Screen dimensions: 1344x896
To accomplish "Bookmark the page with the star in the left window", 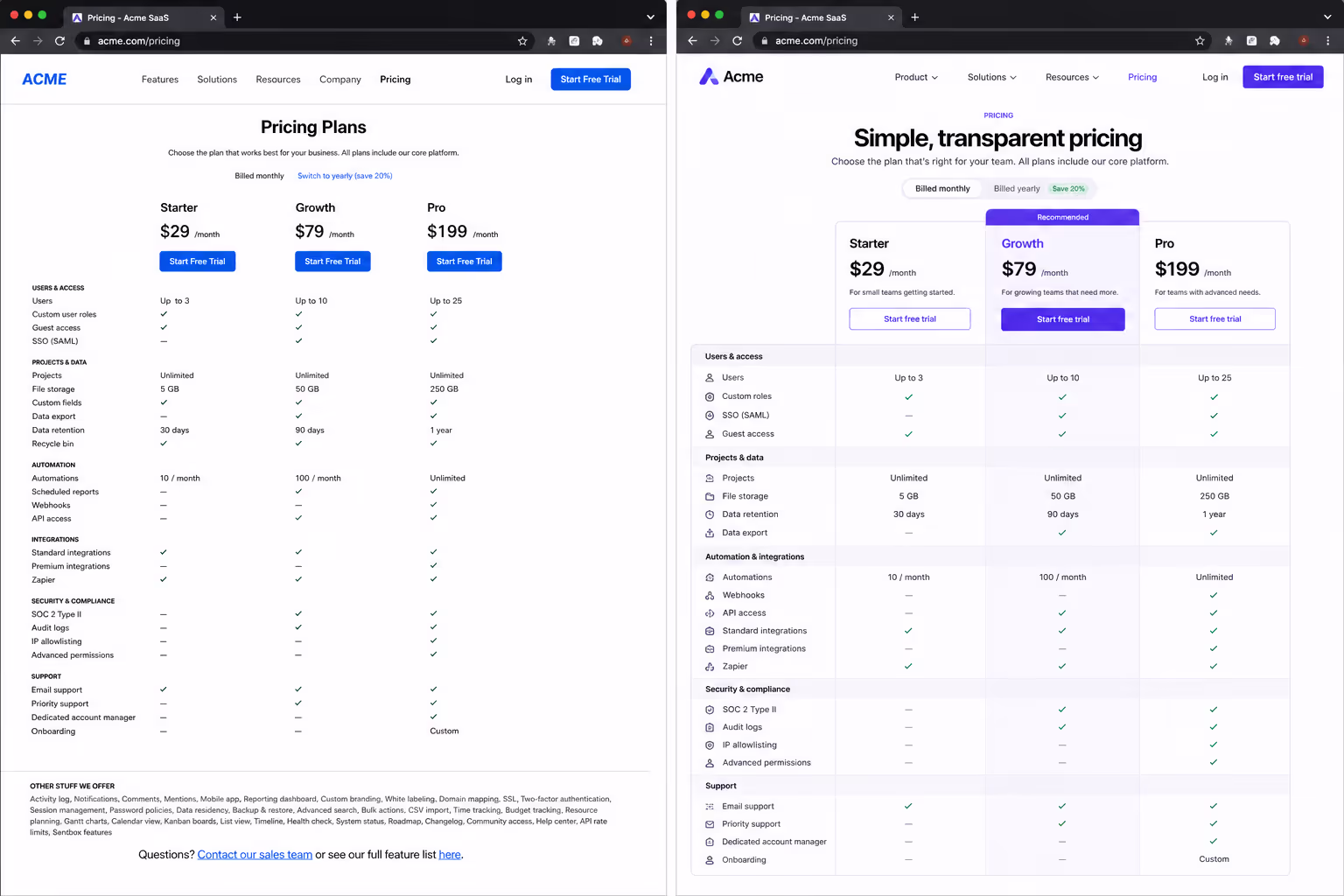I will [522, 40].
